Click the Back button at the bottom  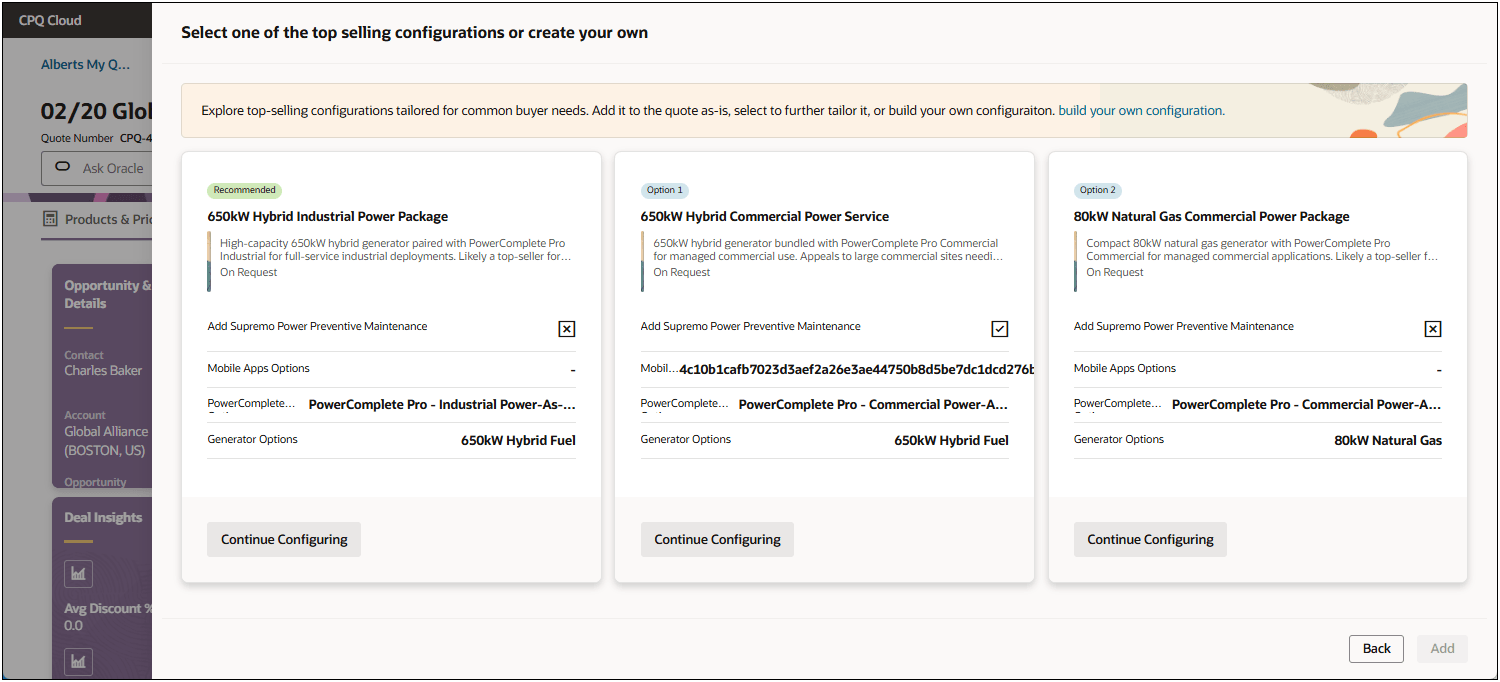point(1376,648)
